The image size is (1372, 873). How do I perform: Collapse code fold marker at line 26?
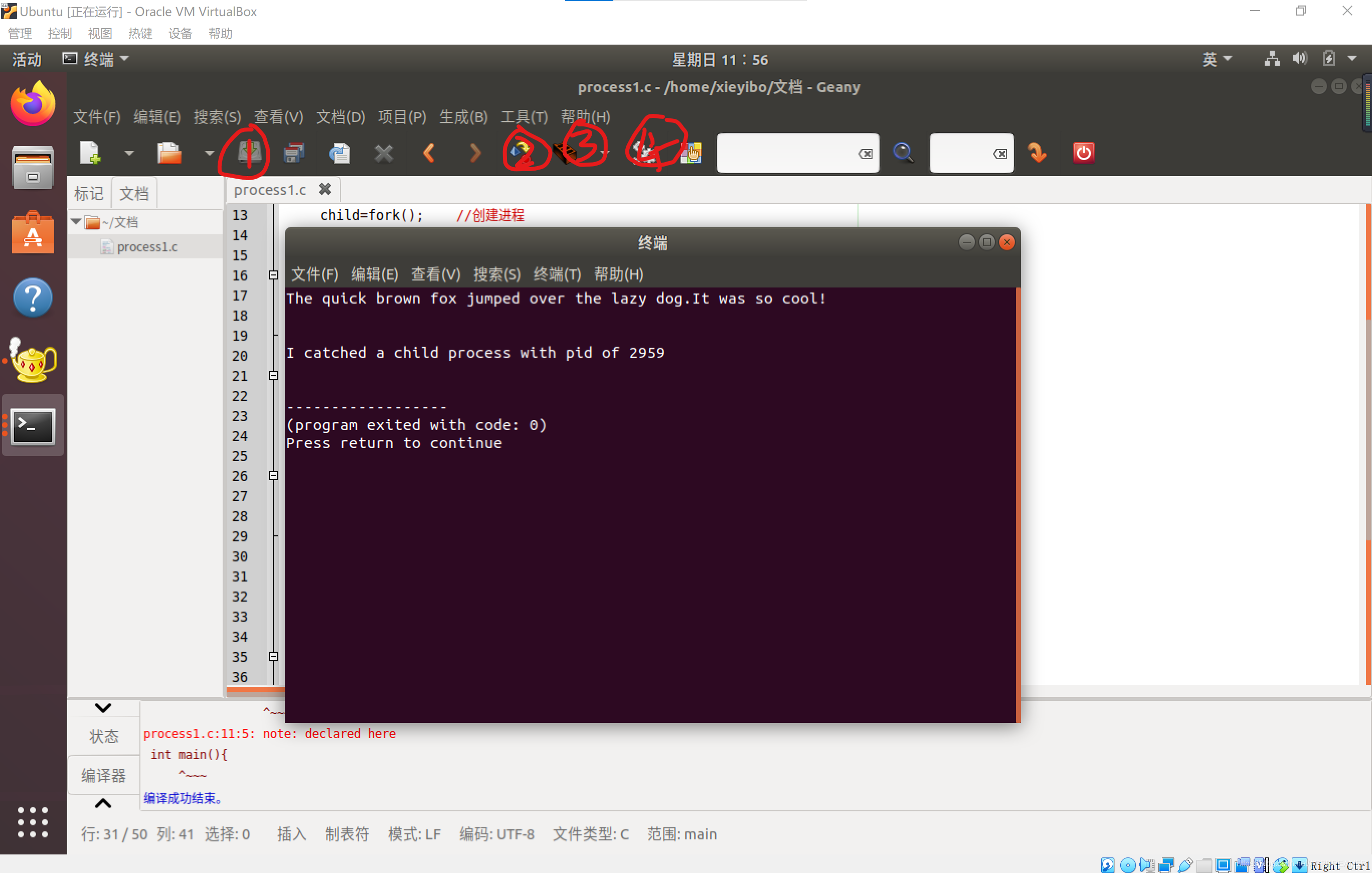[x=273, y=476]
